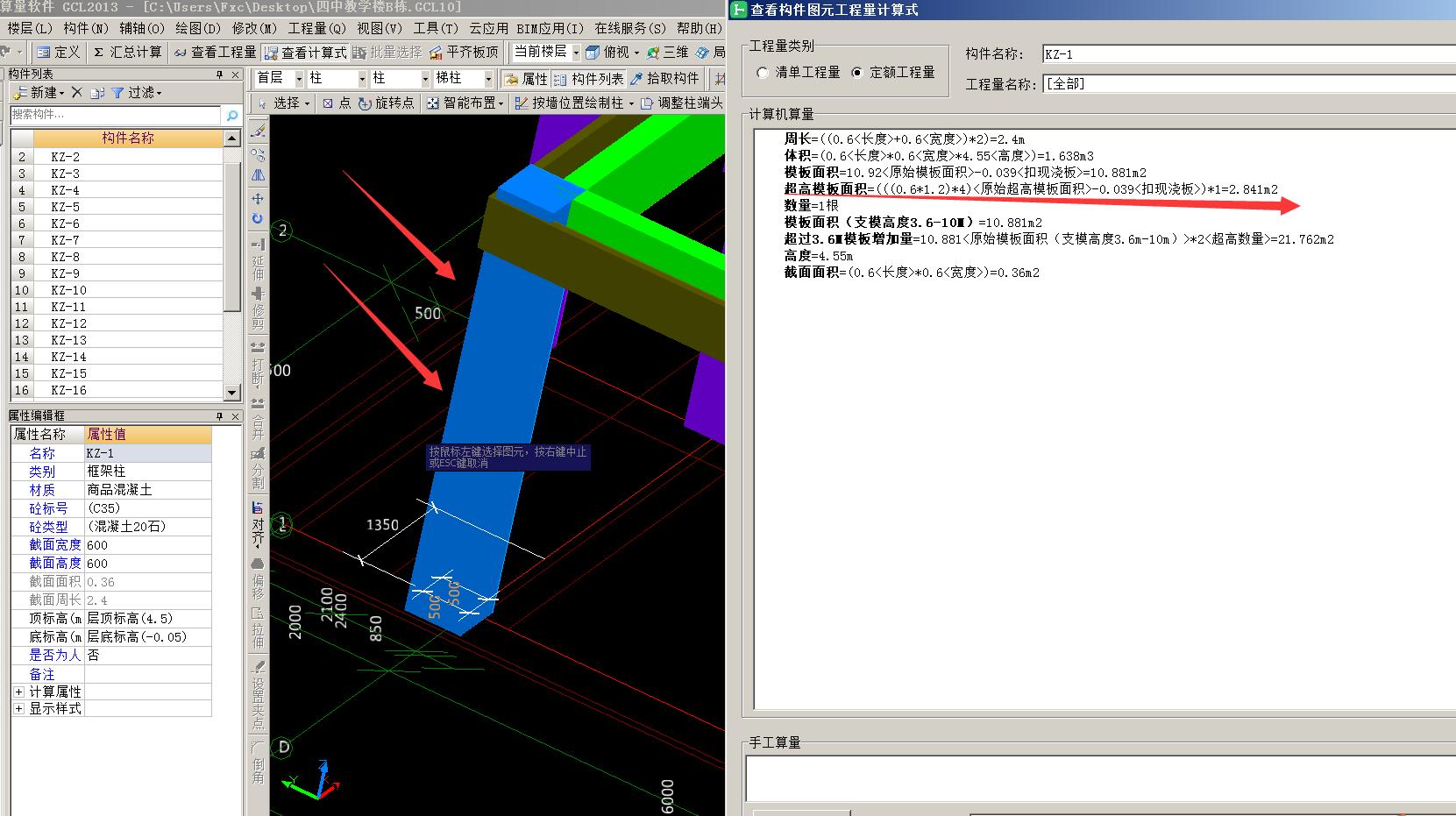Image resolution: width=1456 pixels, height=816 pixels.
Task: Open 工具(T) menu
Action: pos(436,29)
